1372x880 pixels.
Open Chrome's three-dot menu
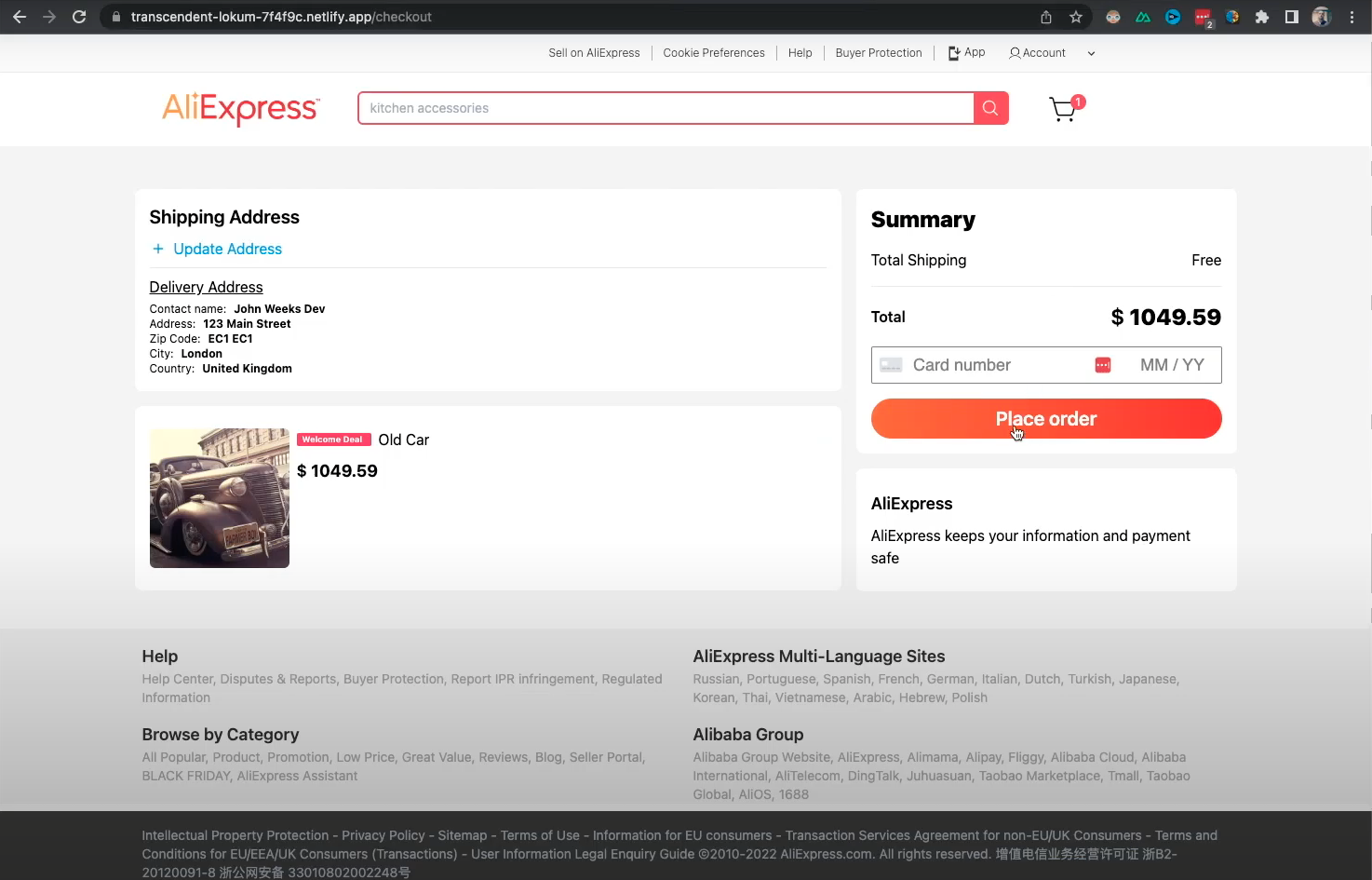1352,17
